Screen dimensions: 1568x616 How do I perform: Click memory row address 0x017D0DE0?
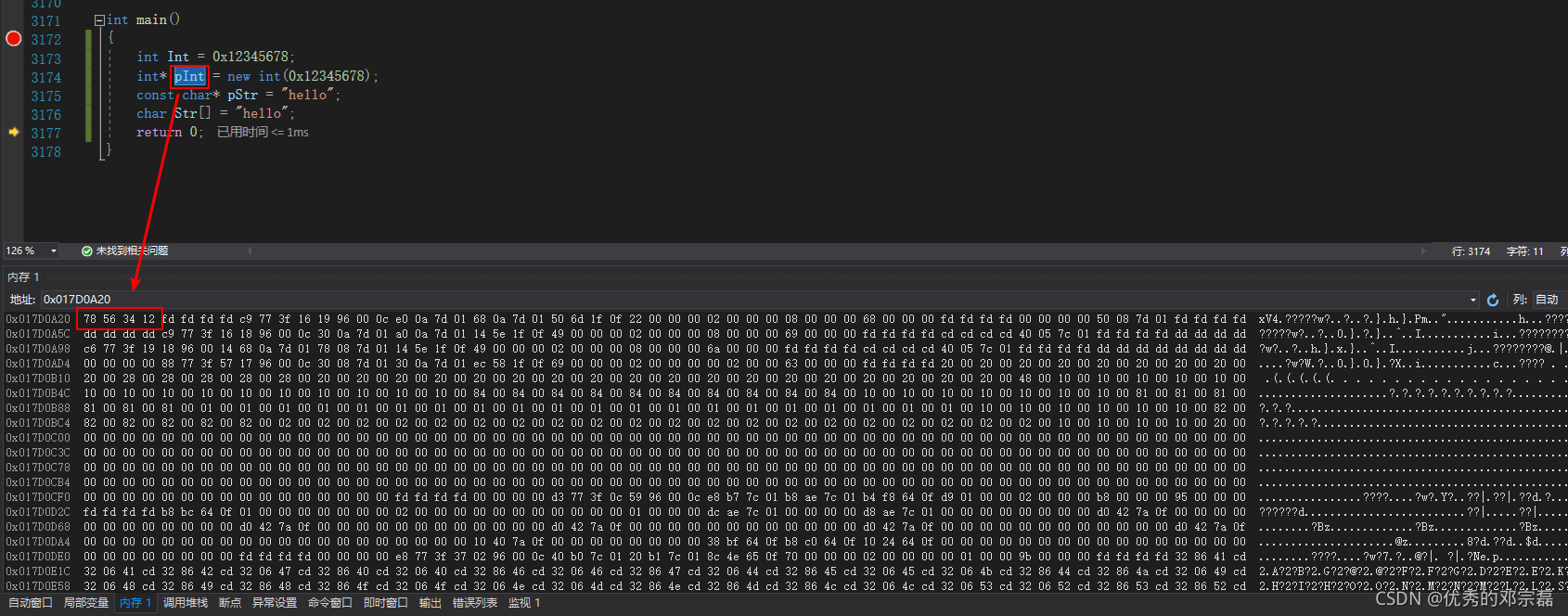[38, 557]
